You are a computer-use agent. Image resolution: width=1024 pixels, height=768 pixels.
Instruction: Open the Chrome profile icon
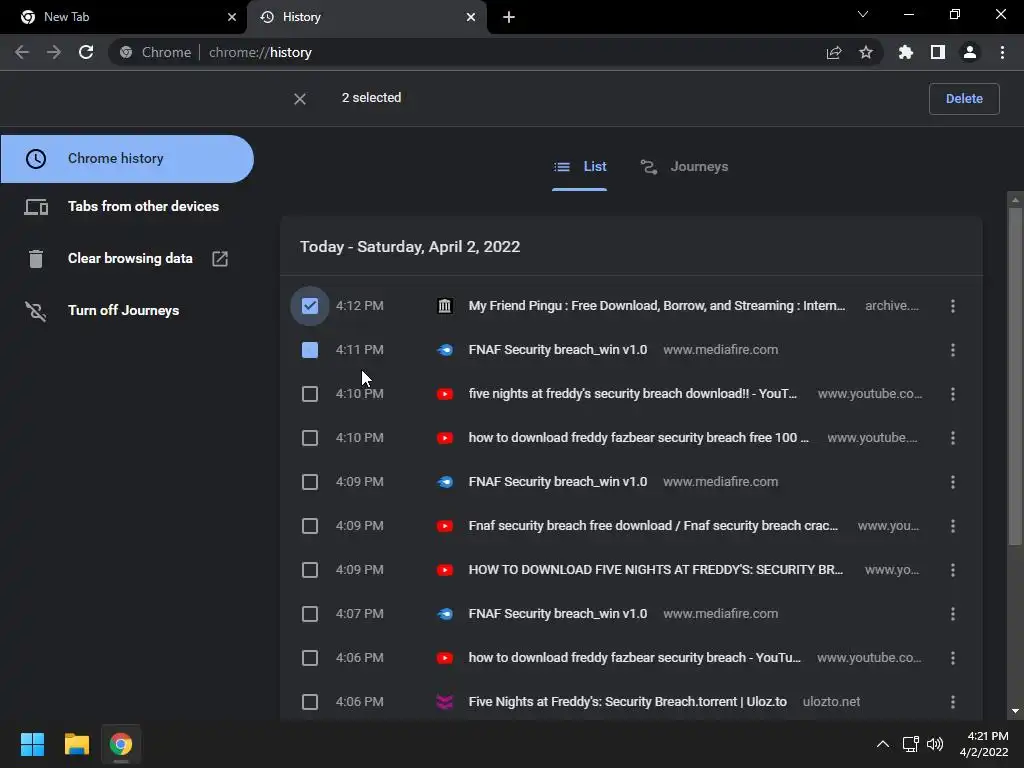[970, 52]
